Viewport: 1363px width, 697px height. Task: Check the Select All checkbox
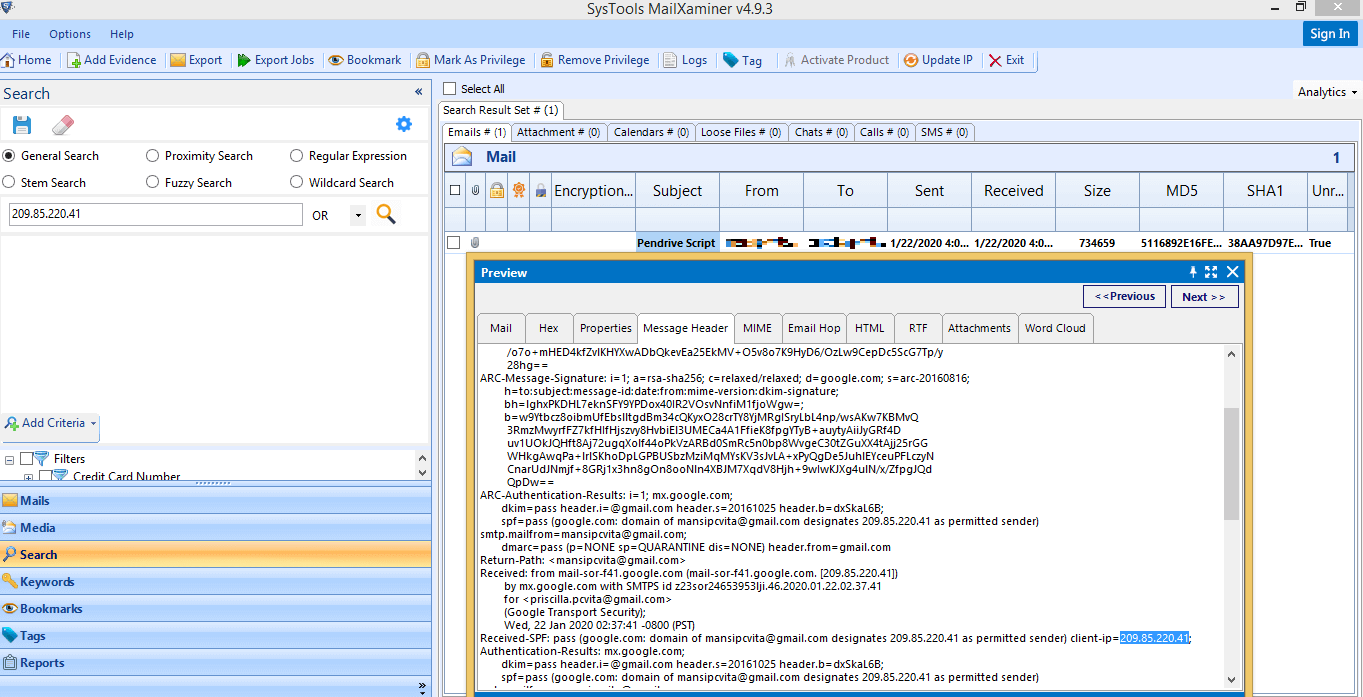(449, 89)
